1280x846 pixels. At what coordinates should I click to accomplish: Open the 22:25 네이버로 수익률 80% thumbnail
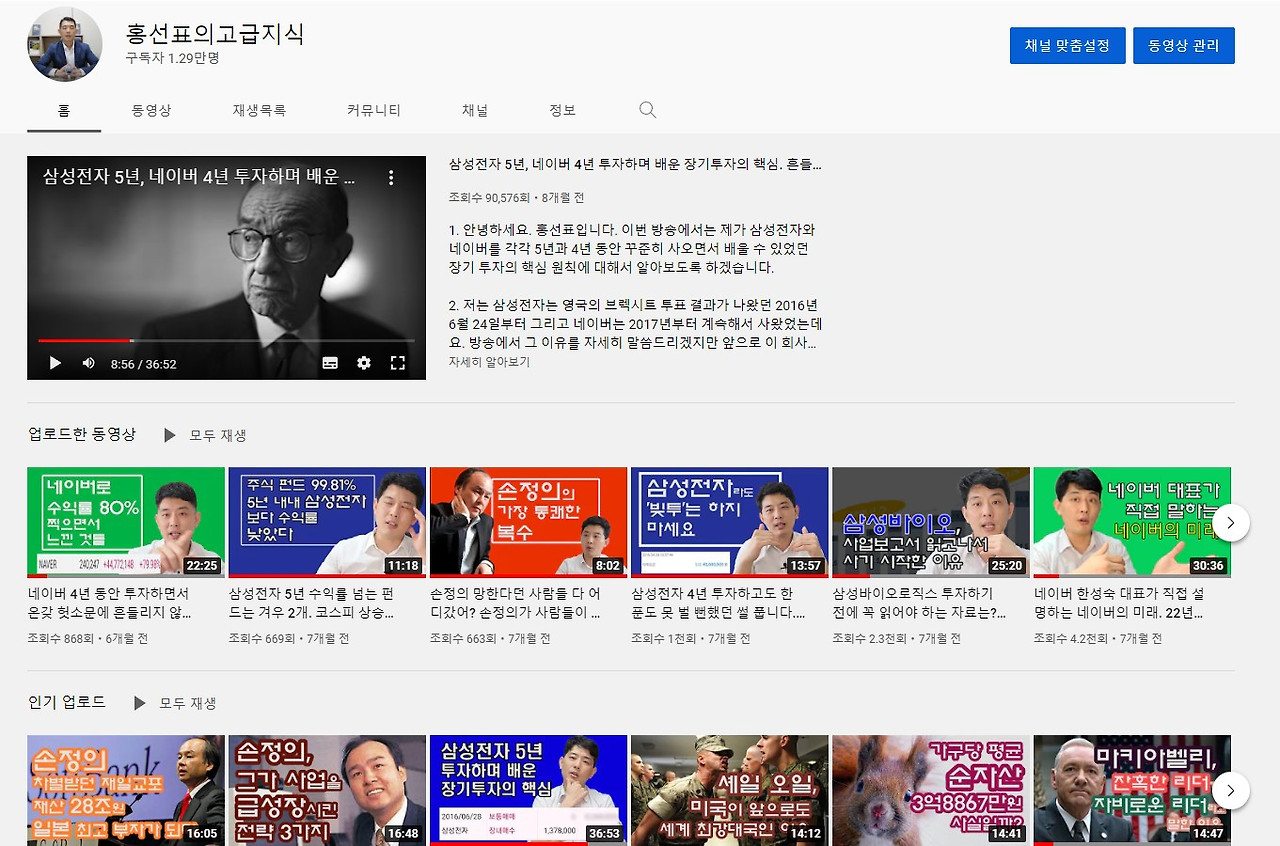point(126,522)
